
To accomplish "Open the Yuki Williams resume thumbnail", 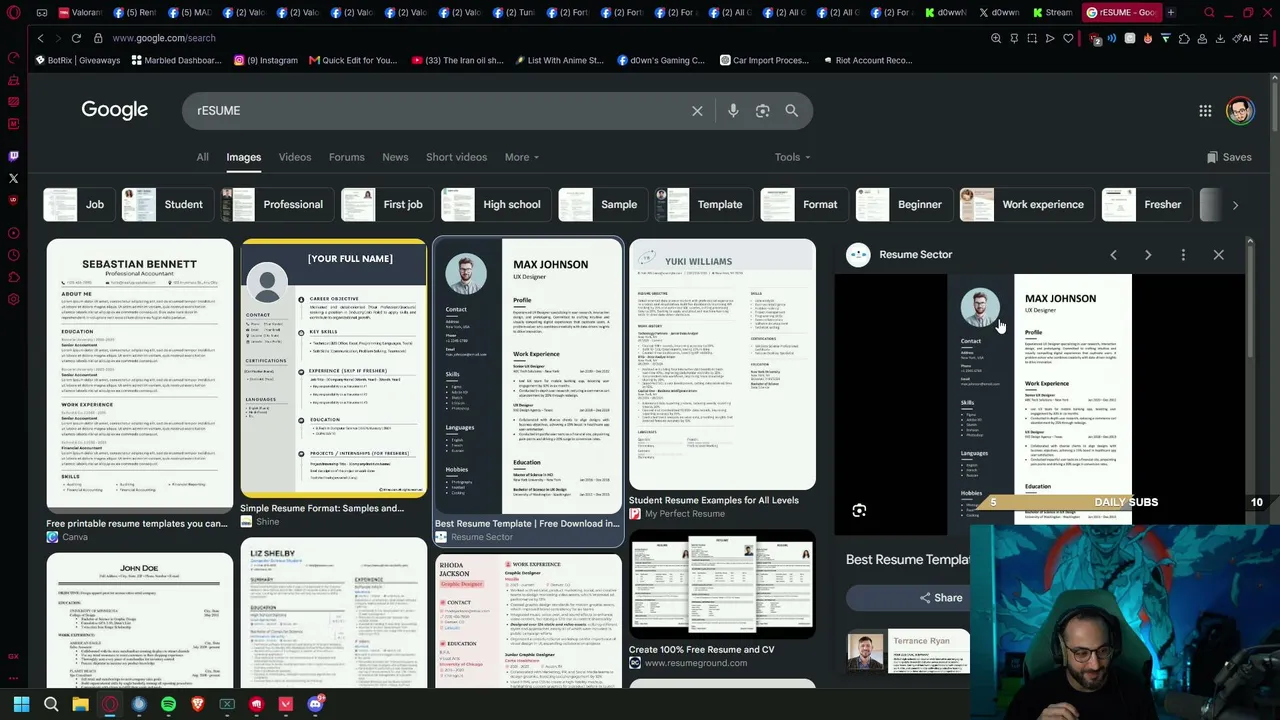I will [722, 364].
